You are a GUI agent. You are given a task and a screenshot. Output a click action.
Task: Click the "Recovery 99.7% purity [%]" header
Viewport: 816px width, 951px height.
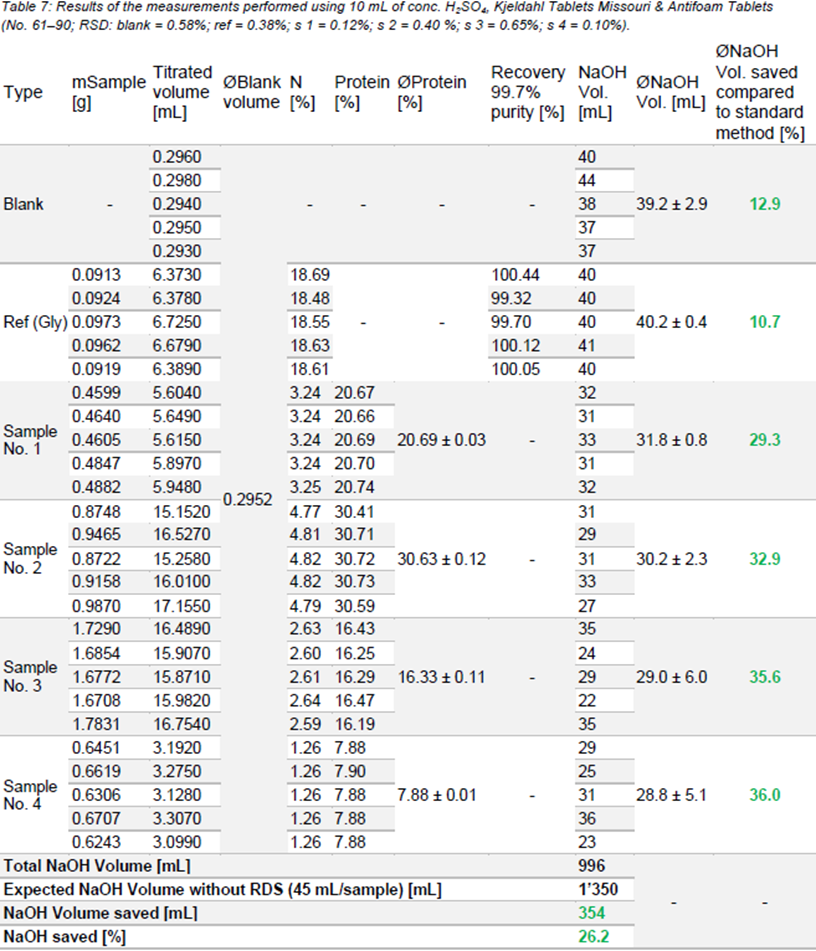coord(528,92)
